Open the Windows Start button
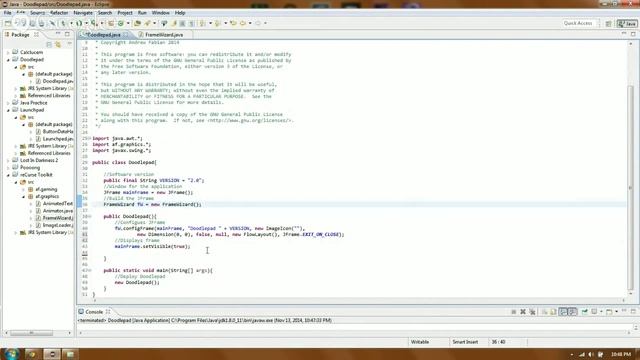This screenshot has width=640, height=360. pyautogui.click(x=11, y=353)
